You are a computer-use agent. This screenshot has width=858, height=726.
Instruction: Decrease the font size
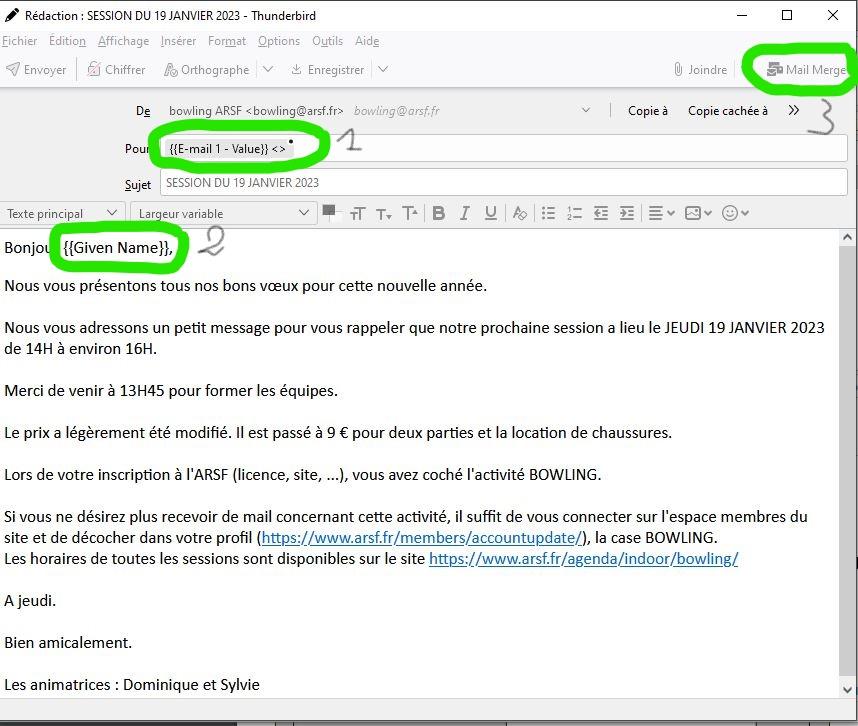(x=384, y=213)
